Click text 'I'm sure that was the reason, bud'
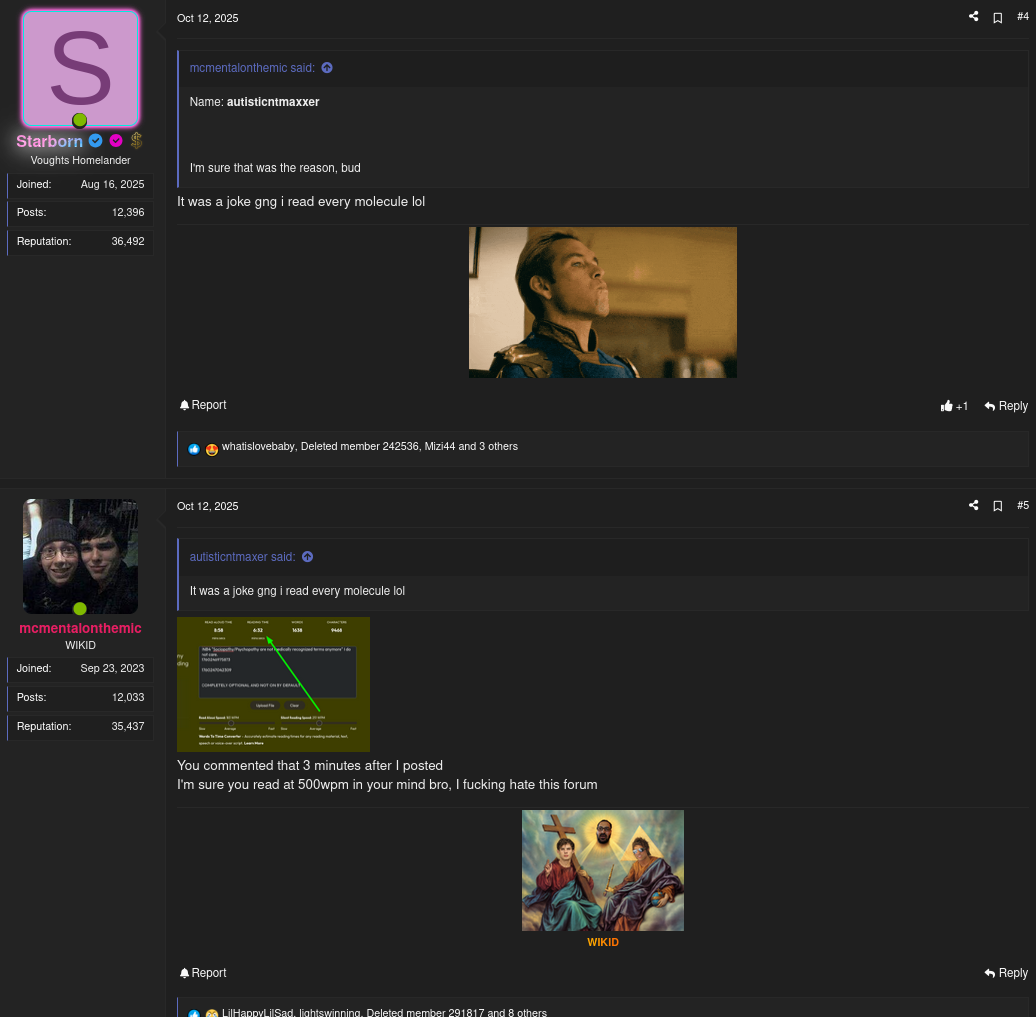 [x=275, y=168]
